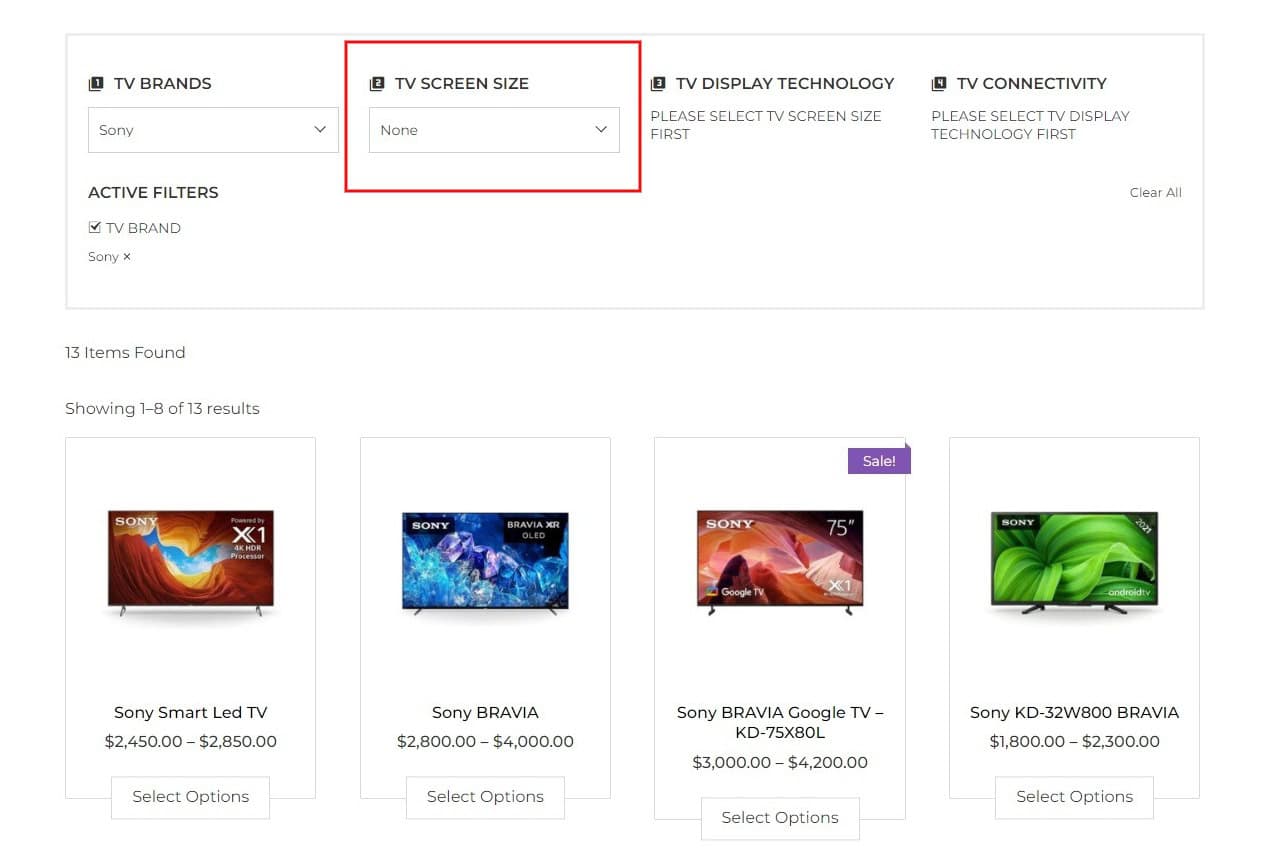1264x849 pixels.
Task: Click the ACTIVE FILTERS heading
Action: tap(153, 193)
